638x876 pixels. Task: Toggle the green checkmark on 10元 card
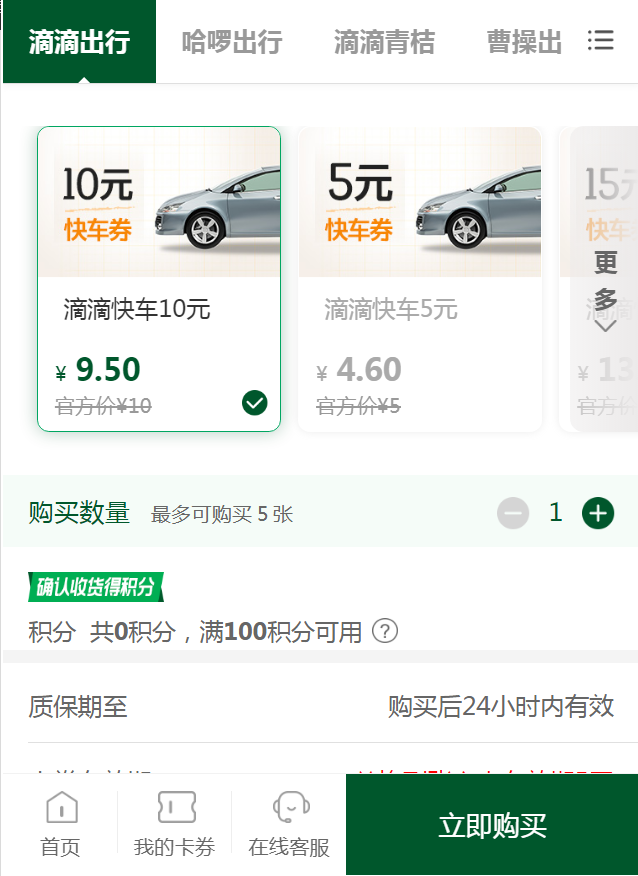tap(255, 402)
